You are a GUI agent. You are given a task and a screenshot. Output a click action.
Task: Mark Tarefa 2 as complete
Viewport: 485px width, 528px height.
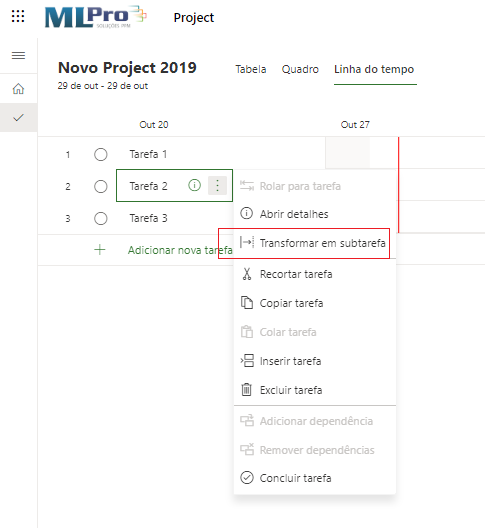tap(101, 186)
